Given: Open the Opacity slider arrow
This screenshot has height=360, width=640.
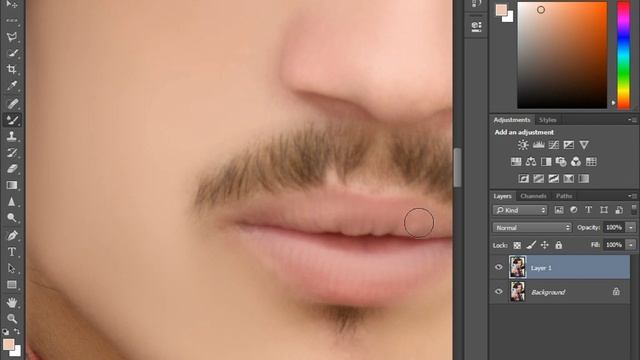Looking at the screenshot, I should (x=631, y=228).
